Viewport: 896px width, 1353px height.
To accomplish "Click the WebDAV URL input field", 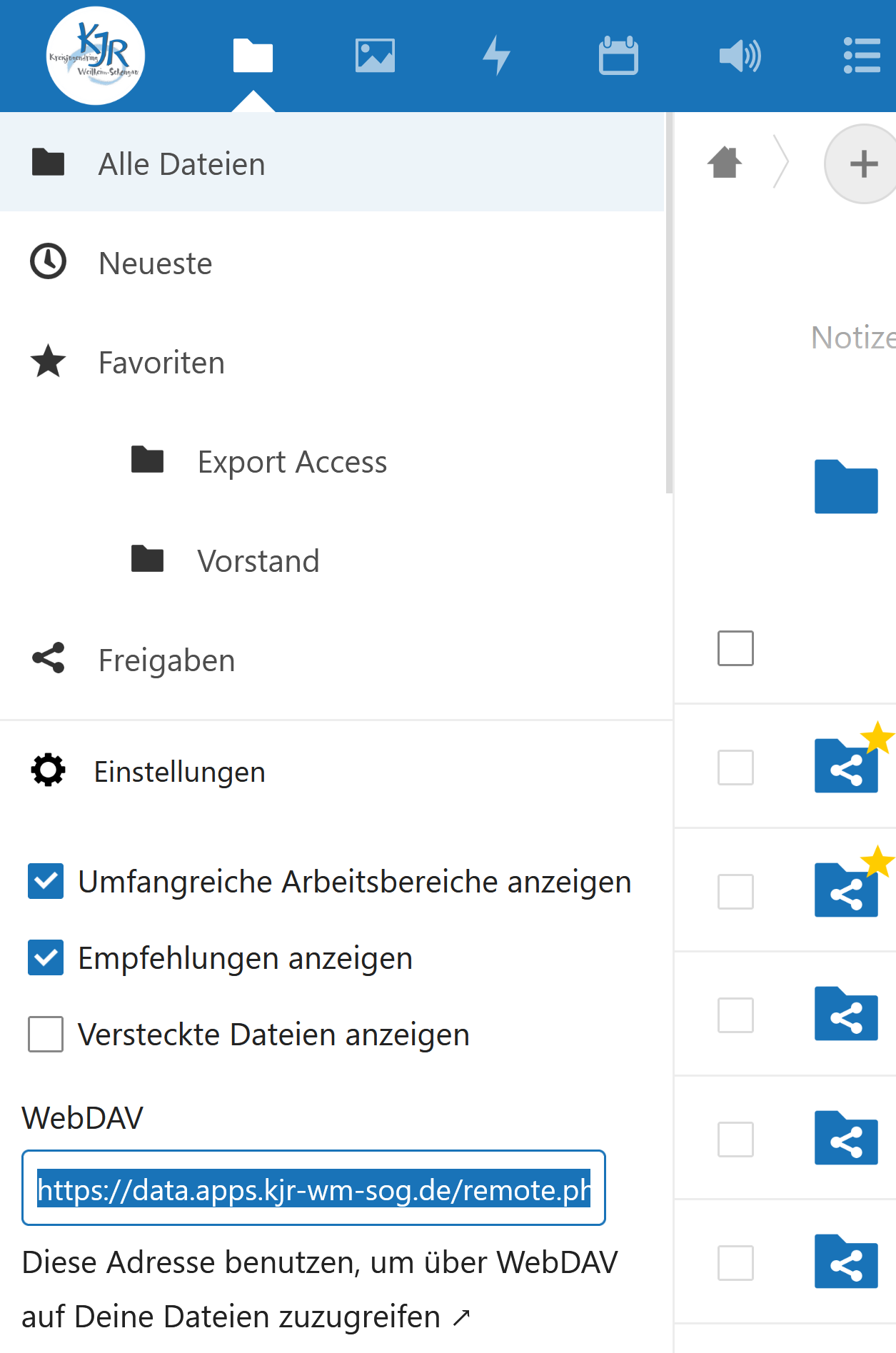I will tap(313, 1188).
